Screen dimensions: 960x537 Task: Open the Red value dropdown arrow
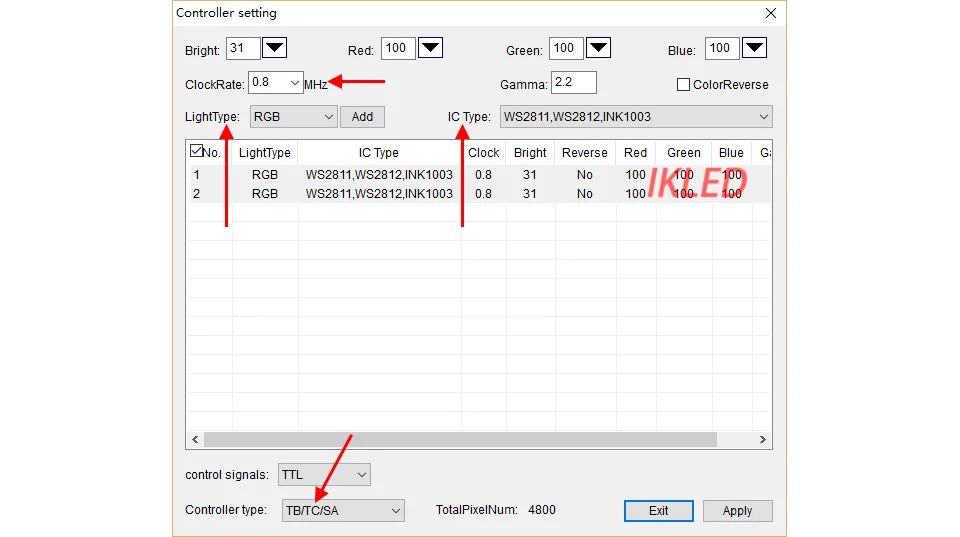(x=430, y=48)
